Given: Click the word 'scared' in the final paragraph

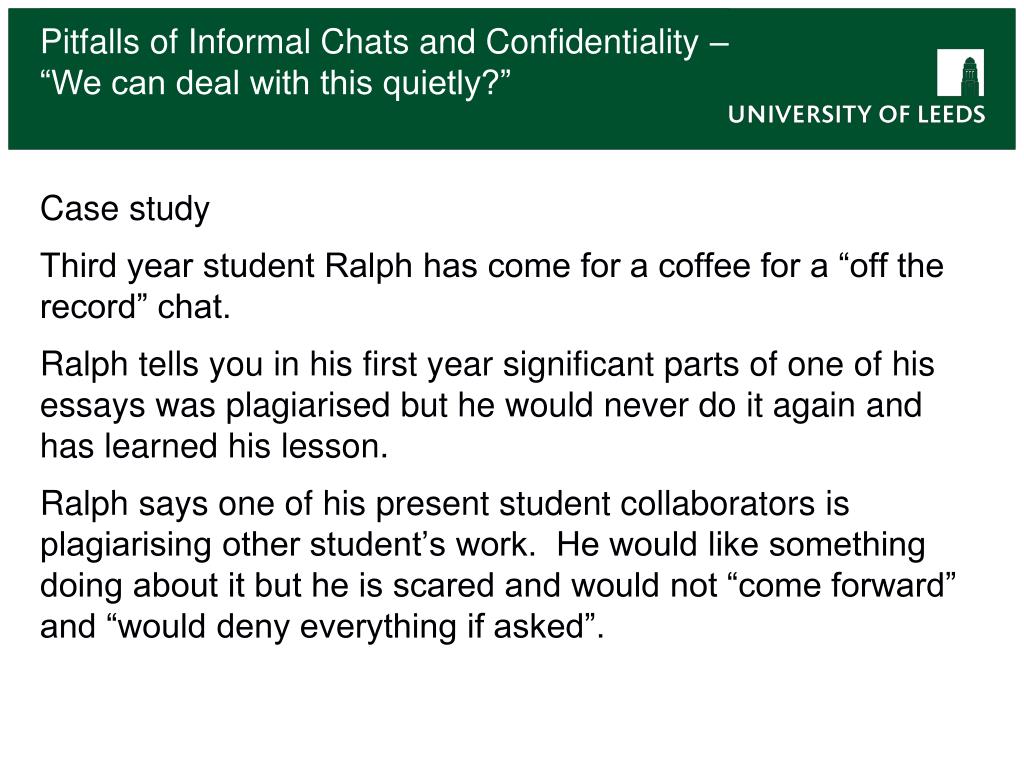Looking at the screenshot, I should coord(443,585).
